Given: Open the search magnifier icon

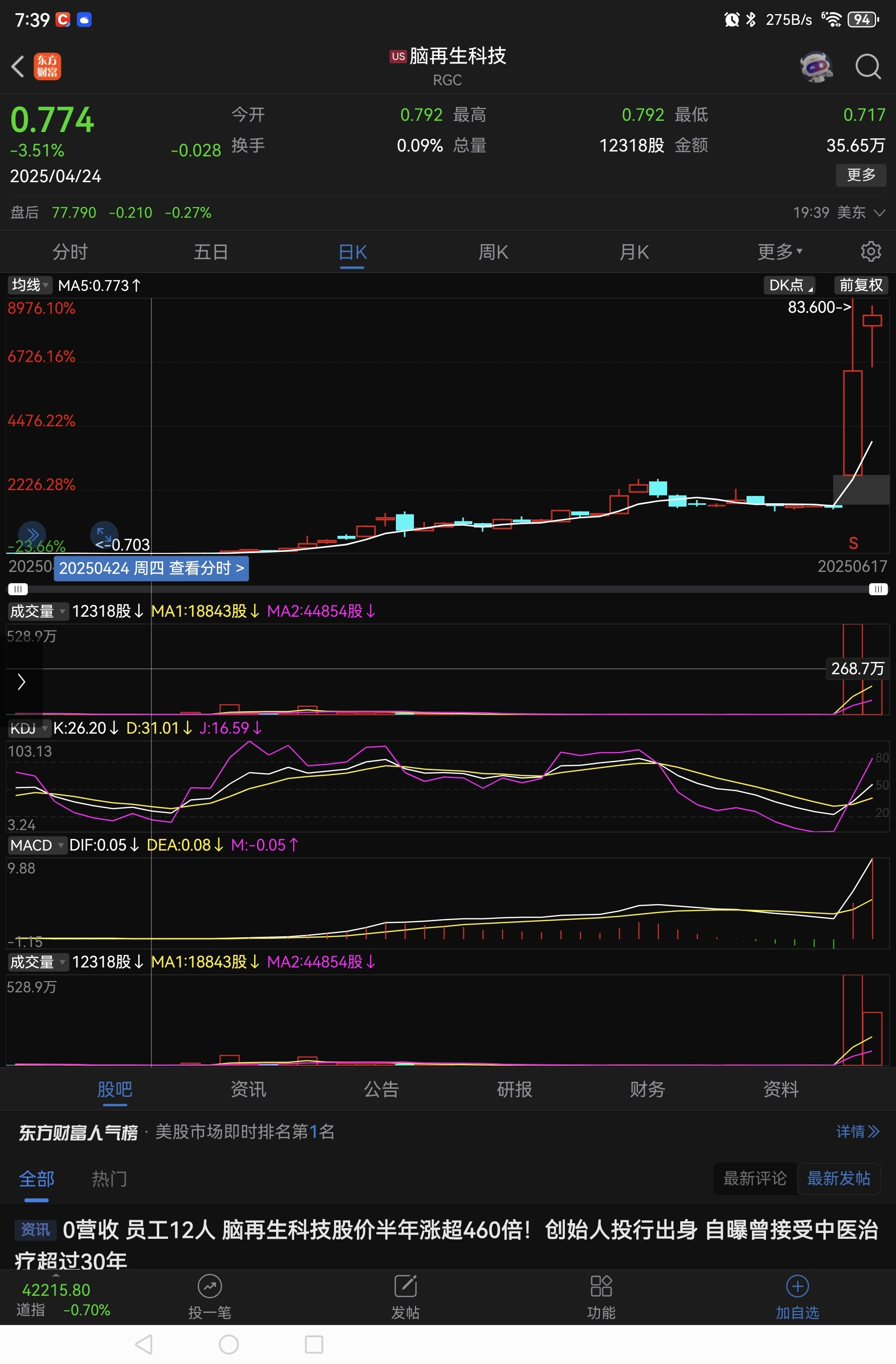Looking at the screenshot, I should [x=869, y=66].
